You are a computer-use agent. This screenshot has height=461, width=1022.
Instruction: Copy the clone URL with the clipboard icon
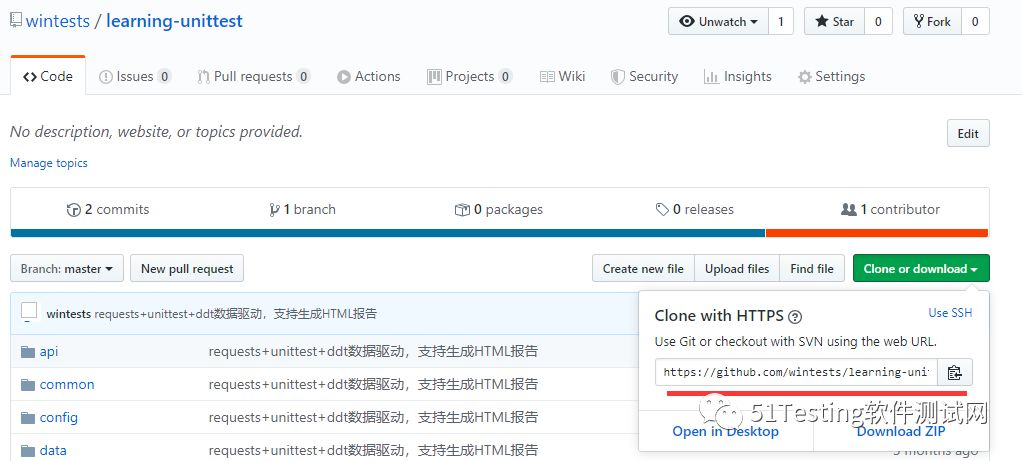pos(955,372)
